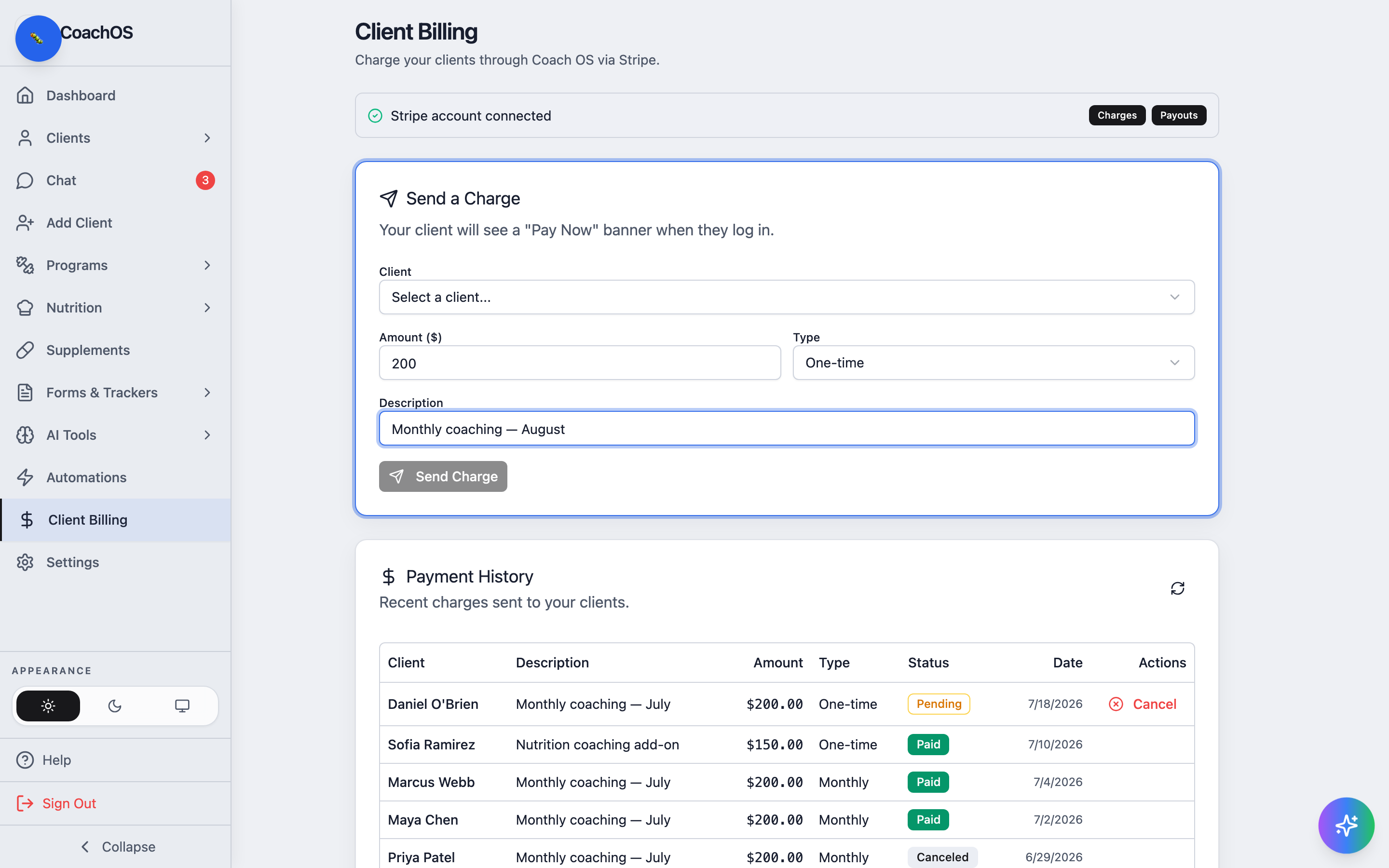This screenshot has width=1389, height=868.
Task: Open the Help link
Action: point(43,760)
